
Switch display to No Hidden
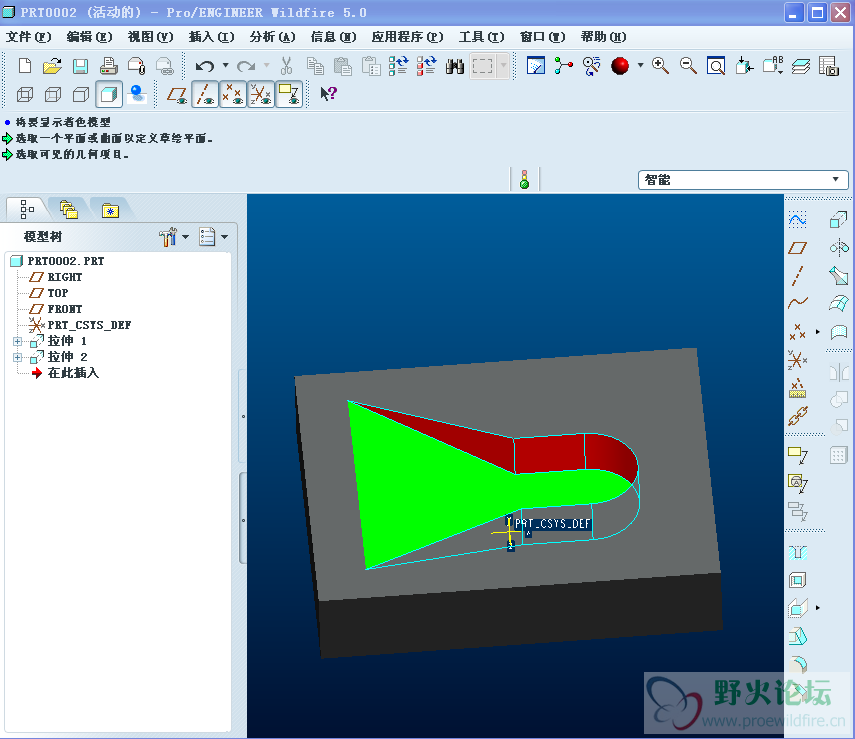[x=81, y=94]
